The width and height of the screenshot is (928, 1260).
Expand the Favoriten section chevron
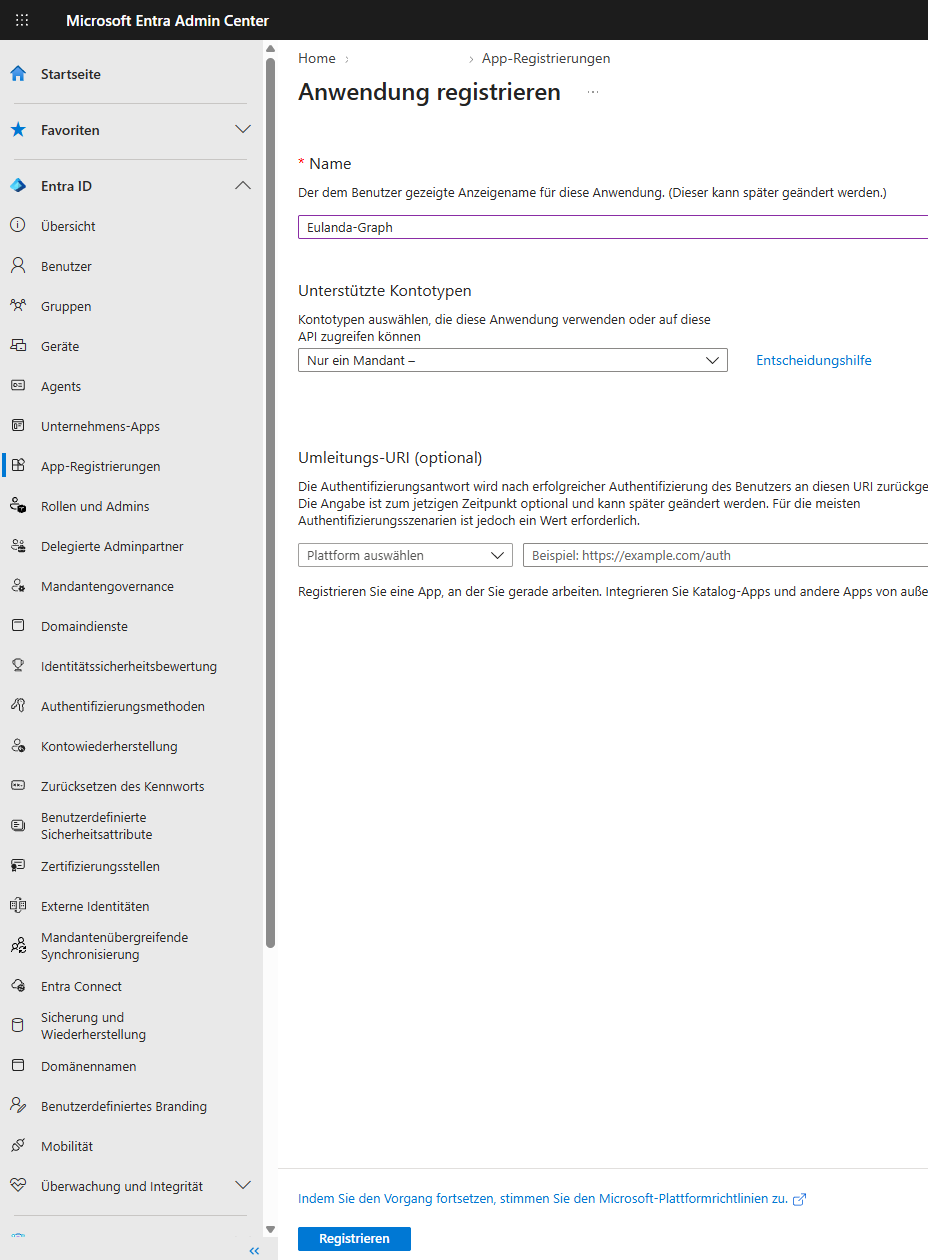click(x=242, y=130)
